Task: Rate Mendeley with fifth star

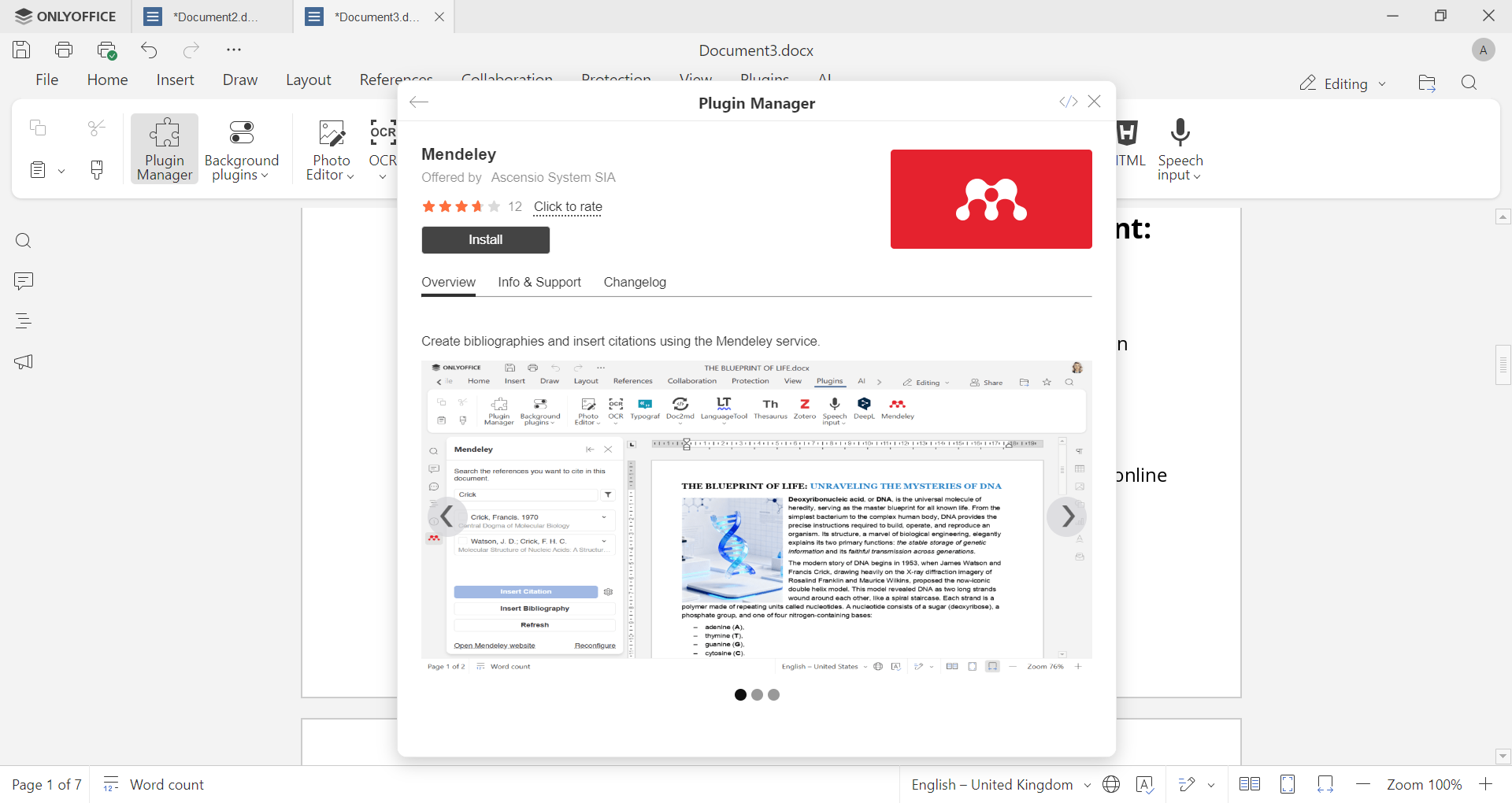Action: (494, 206)
